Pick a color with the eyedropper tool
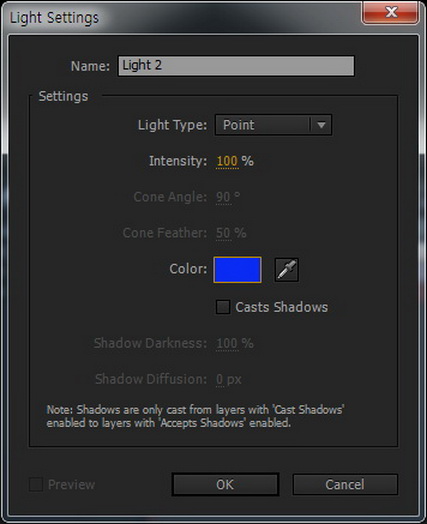 pyautogui.click(x=286, y=270)
